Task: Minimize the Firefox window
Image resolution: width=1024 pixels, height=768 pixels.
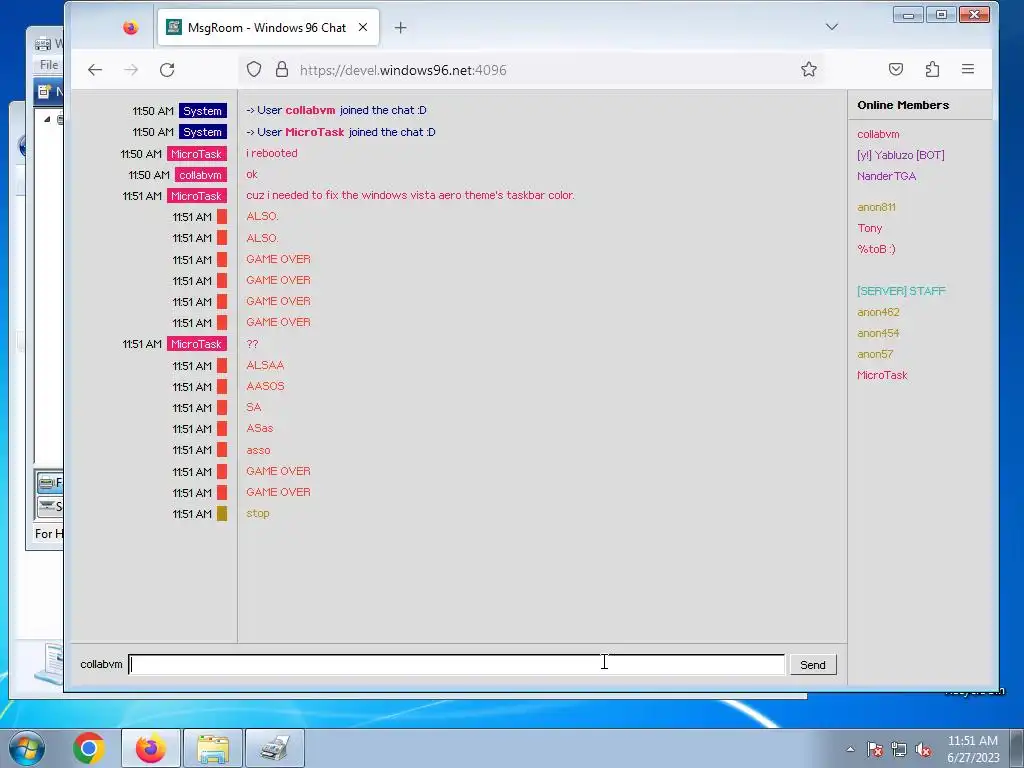Action: (x=908, y=14)
